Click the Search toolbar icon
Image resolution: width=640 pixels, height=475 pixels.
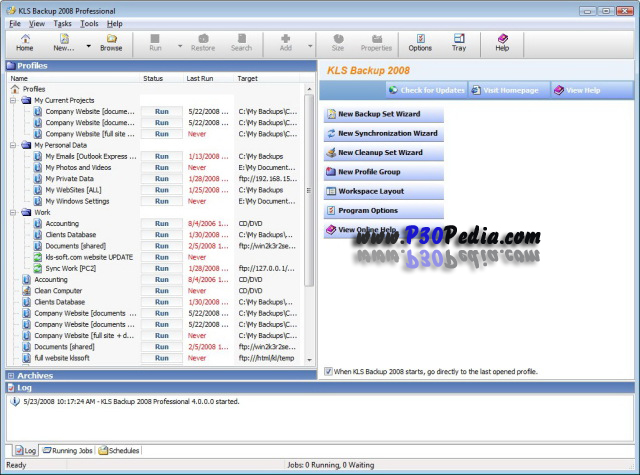(242, 39)
